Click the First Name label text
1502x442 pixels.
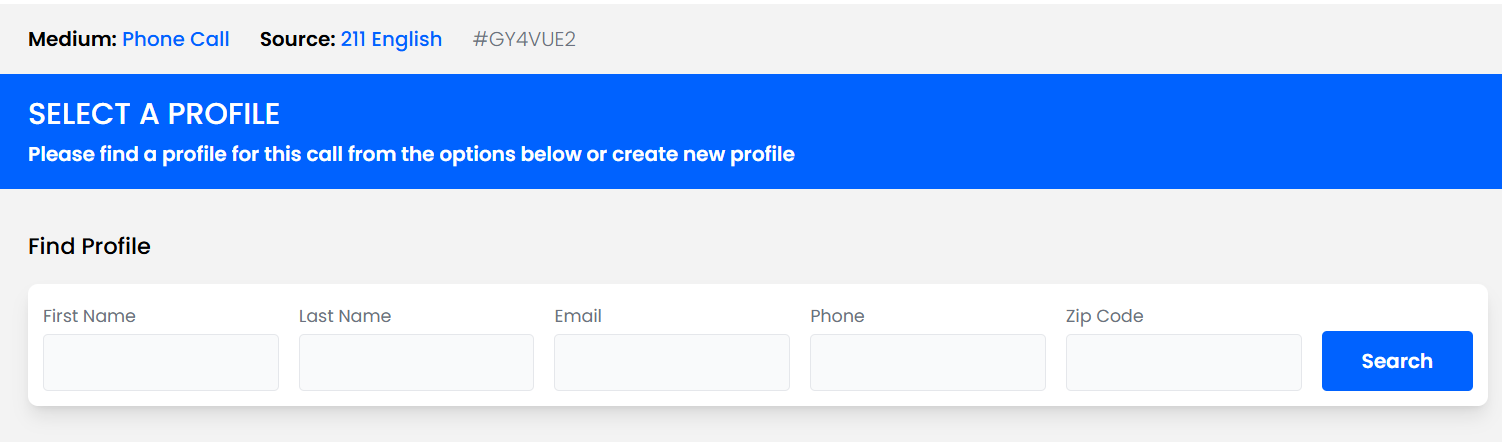[89, 316]
